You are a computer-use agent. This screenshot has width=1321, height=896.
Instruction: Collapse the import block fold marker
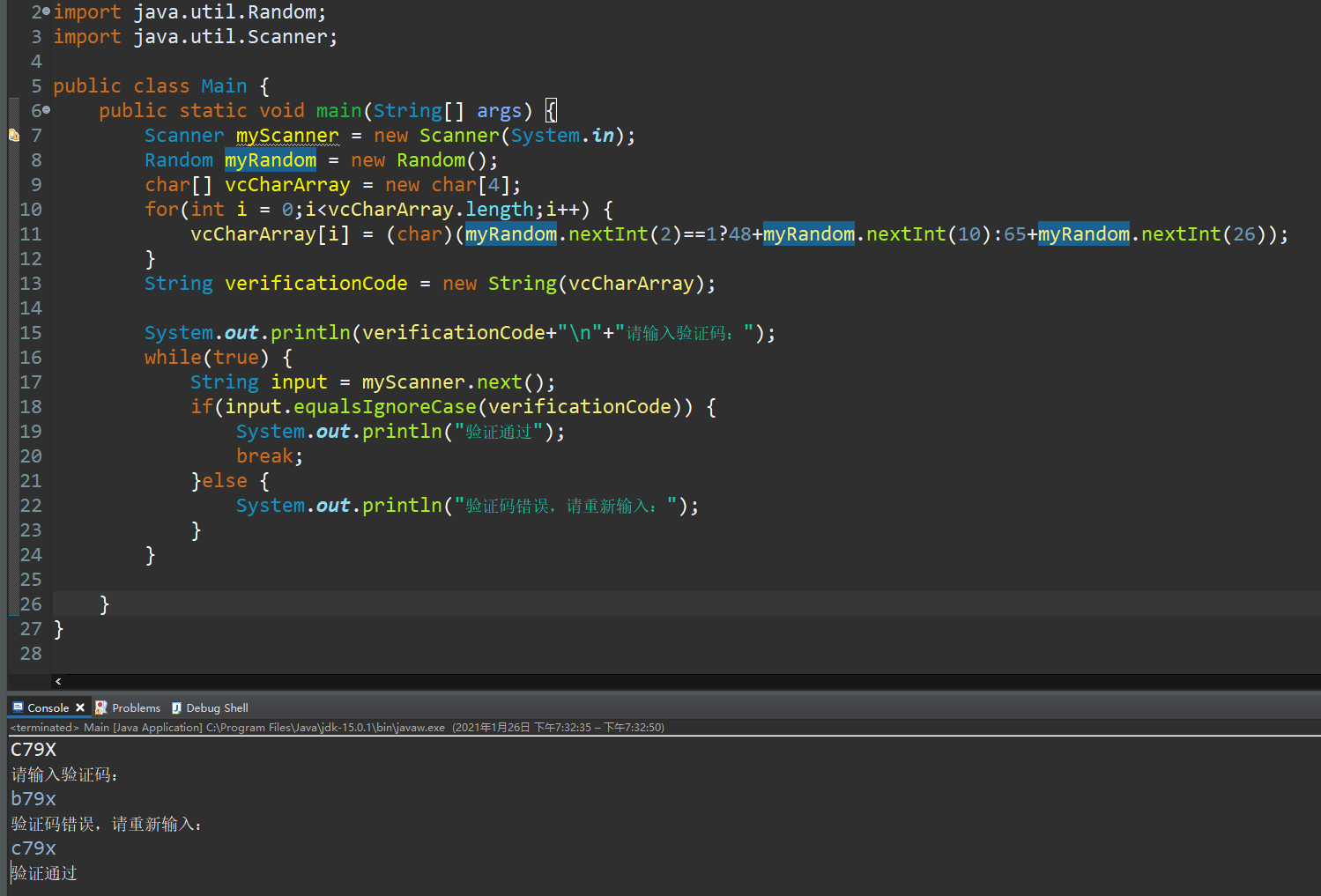point(46,11)
